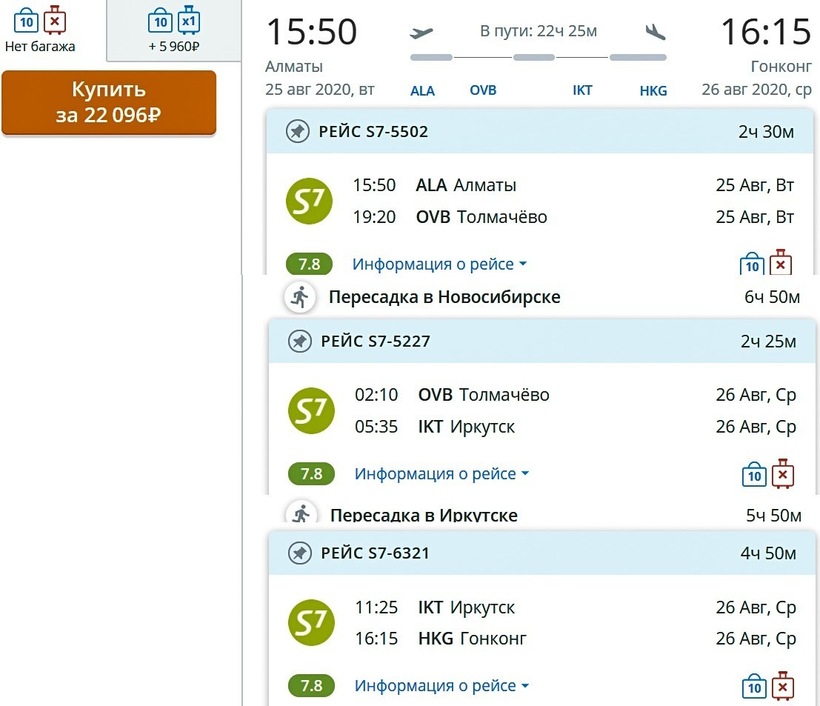The image size is (820, 706).
Task: Expand 'Информация о рейсе' for flight S7-5502
Action: (440, 265)
